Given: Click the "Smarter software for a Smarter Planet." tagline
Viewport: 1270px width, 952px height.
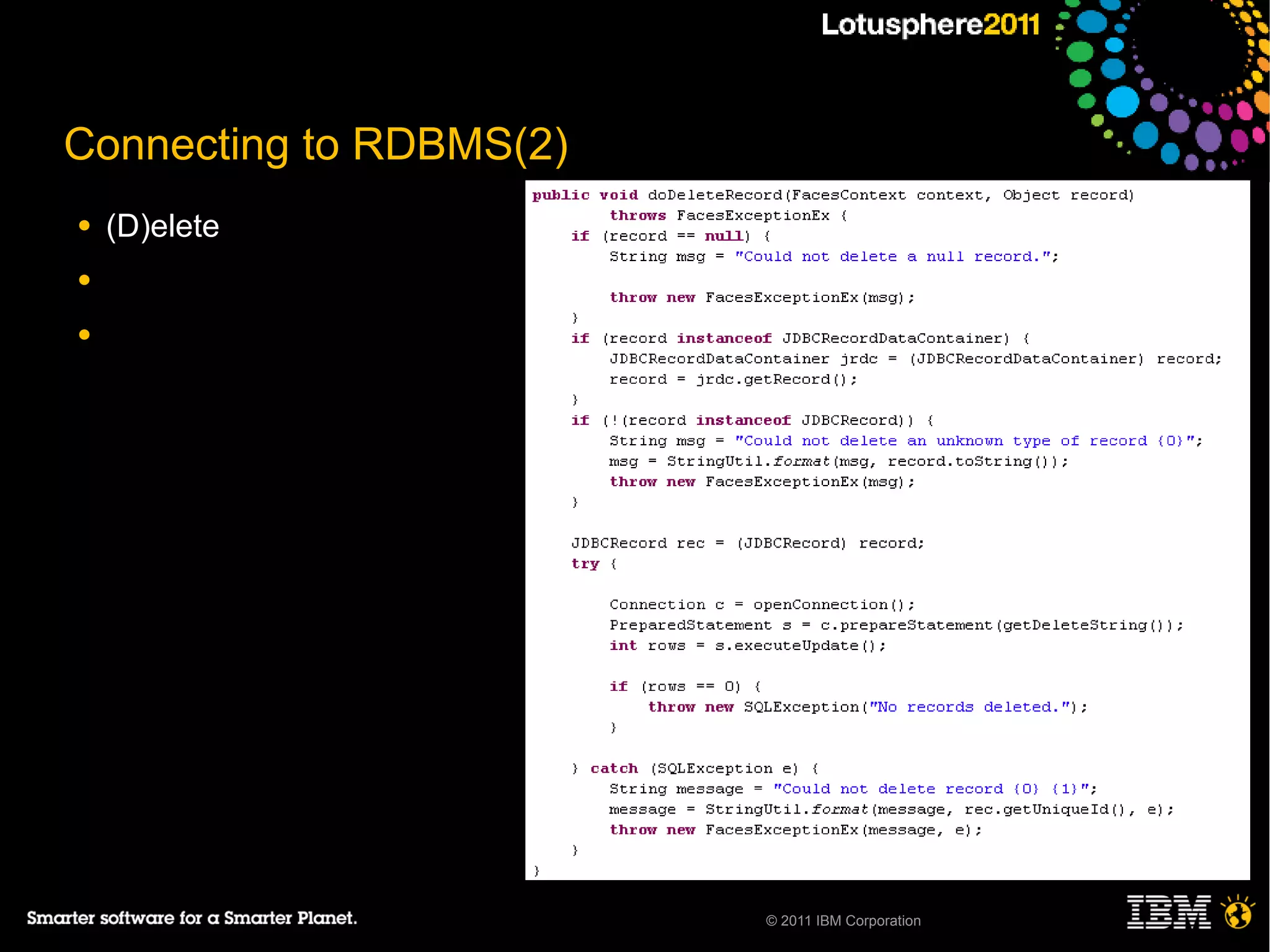Looking at the screenshot, I should (x=192, y=918).
